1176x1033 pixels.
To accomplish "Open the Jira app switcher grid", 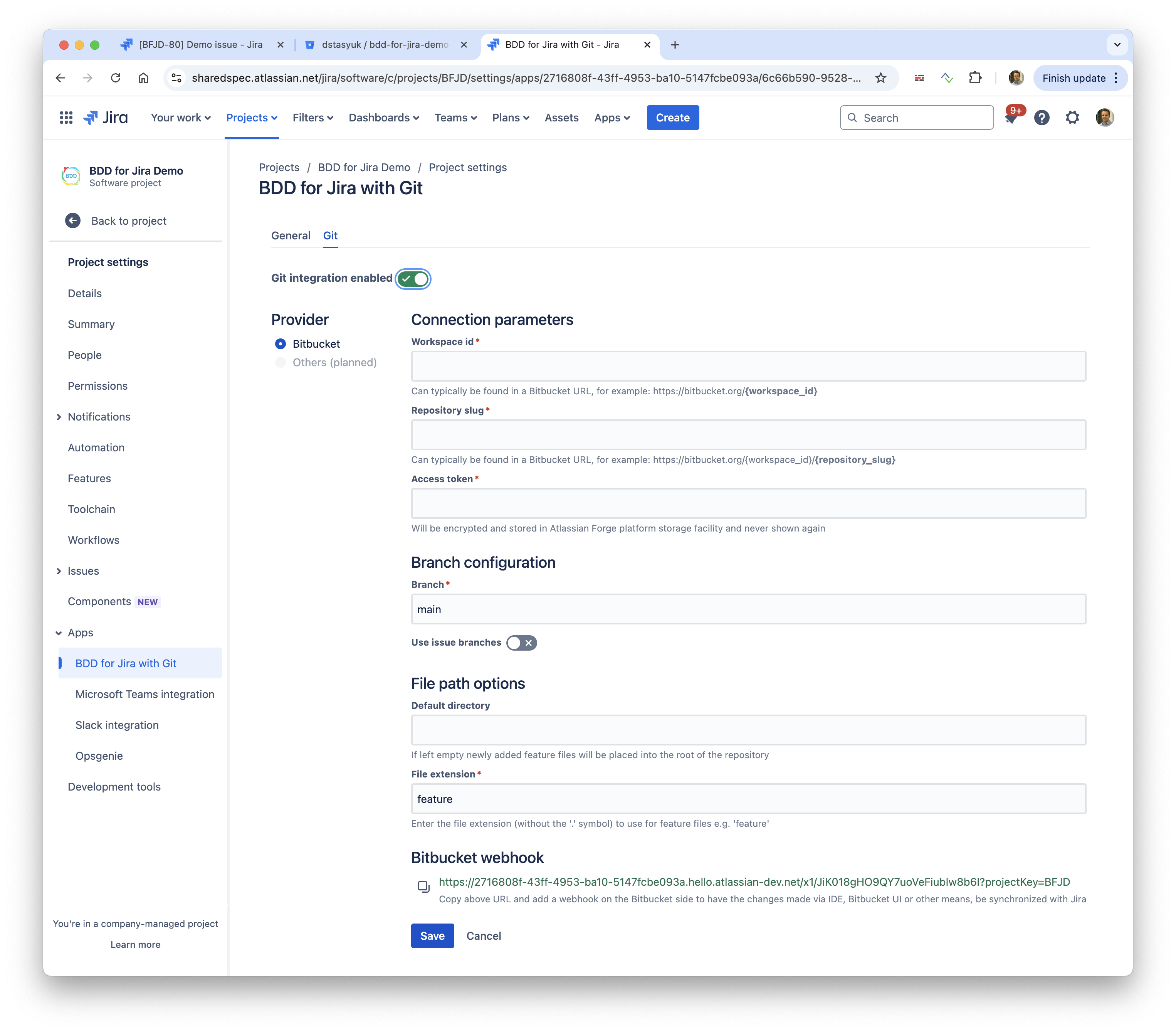I will pyautogui.click(x=66, y=118).
